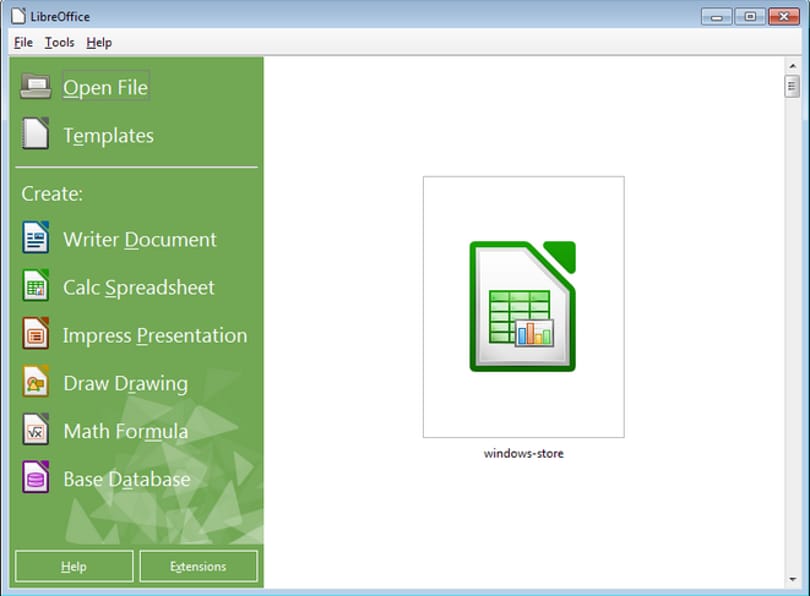Screen dimensions: 810x596
Task: Create a new Base Database
Action: 127,479
